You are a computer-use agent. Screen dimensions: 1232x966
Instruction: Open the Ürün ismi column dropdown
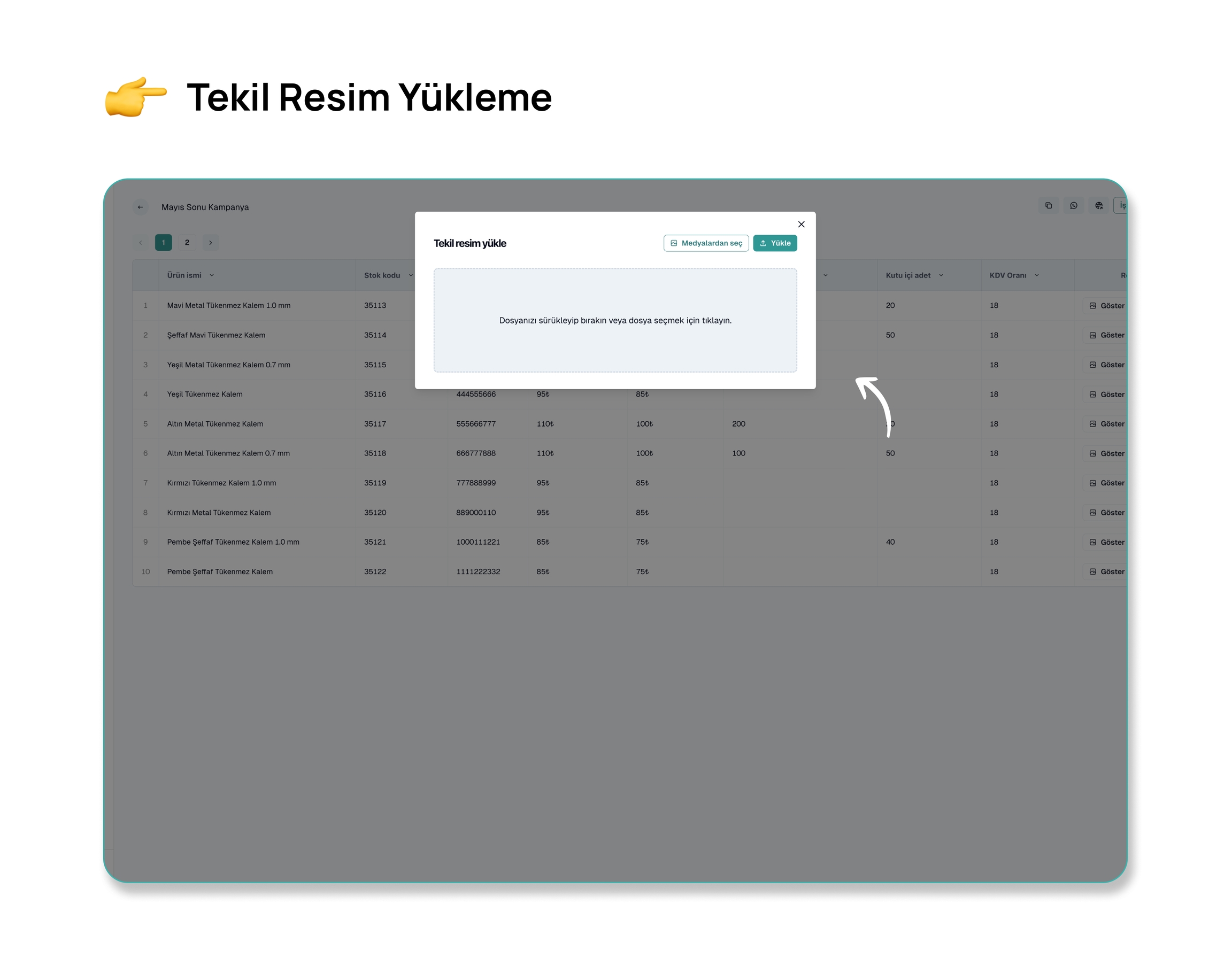[212, 275]
